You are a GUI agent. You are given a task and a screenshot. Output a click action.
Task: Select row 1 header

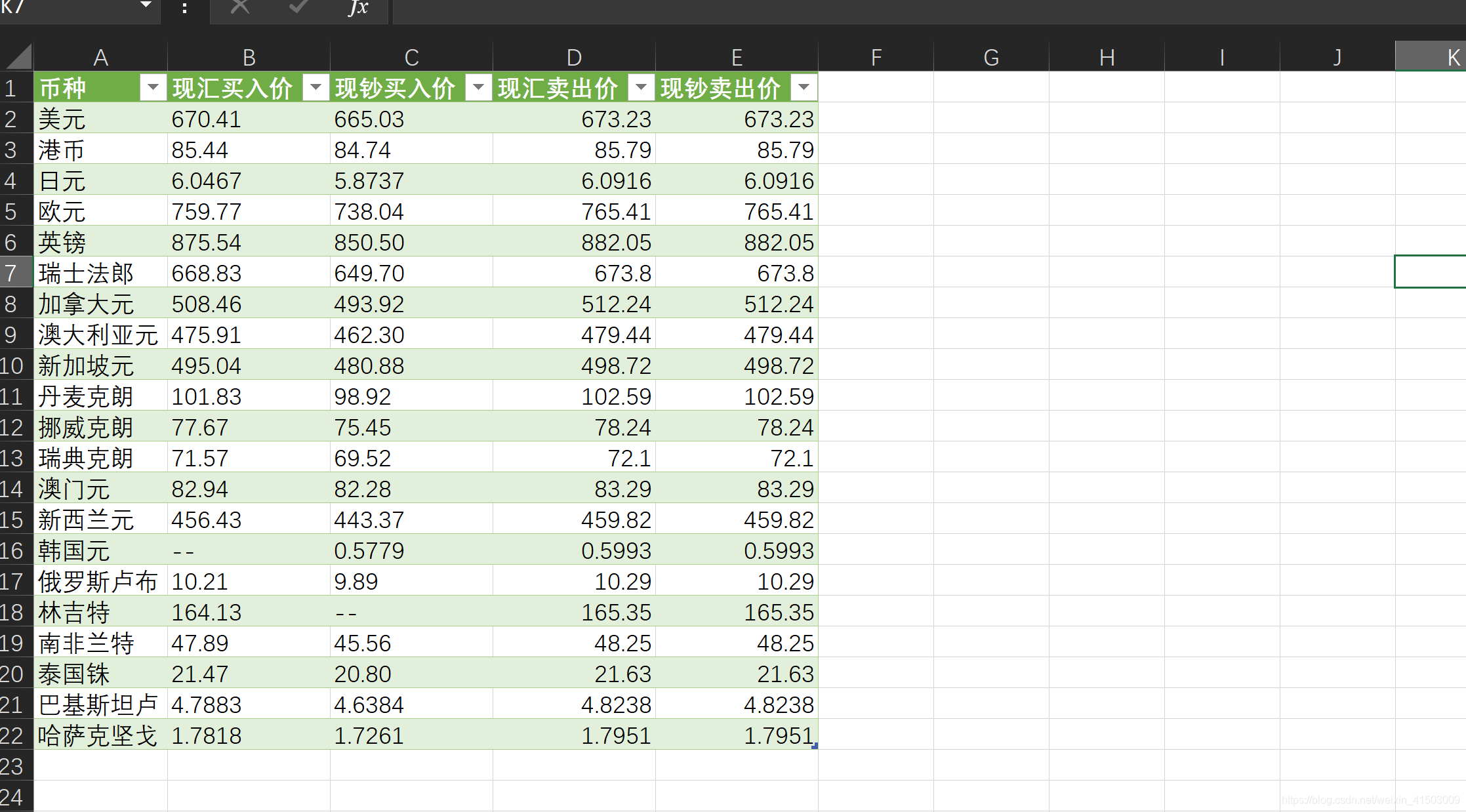pos(16,87)
